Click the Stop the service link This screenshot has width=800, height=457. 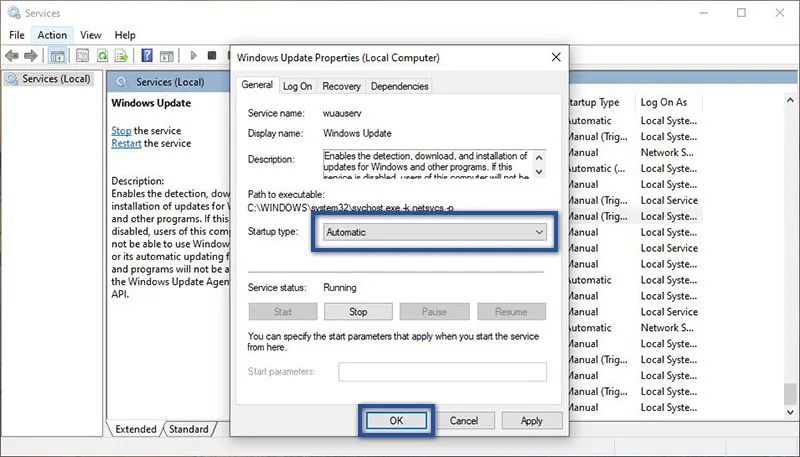pyautogui.click(x=121, y=131)
